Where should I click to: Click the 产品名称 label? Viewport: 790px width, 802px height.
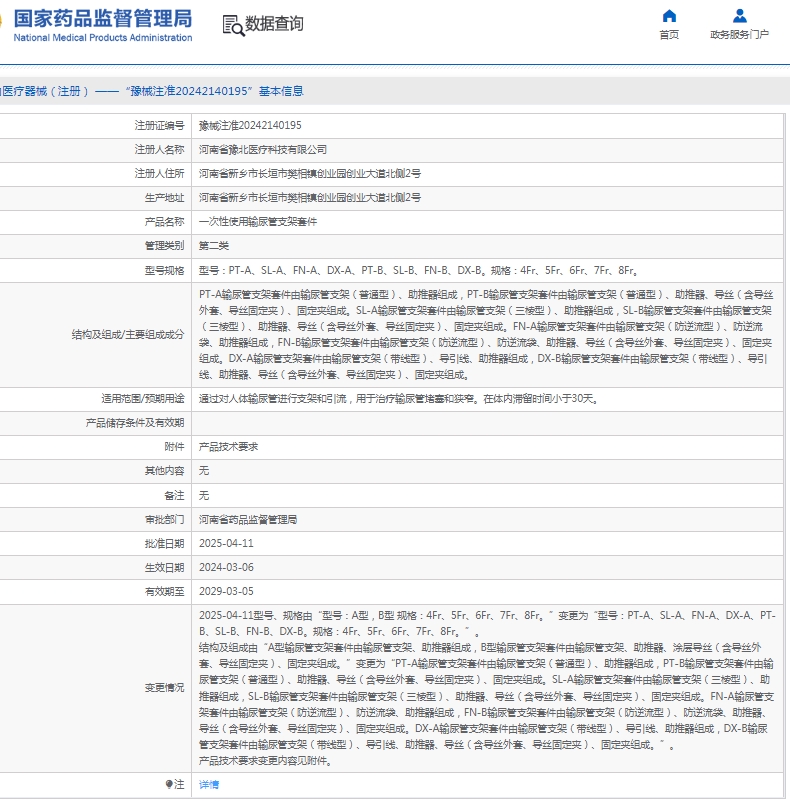click(x=164, y=222)
